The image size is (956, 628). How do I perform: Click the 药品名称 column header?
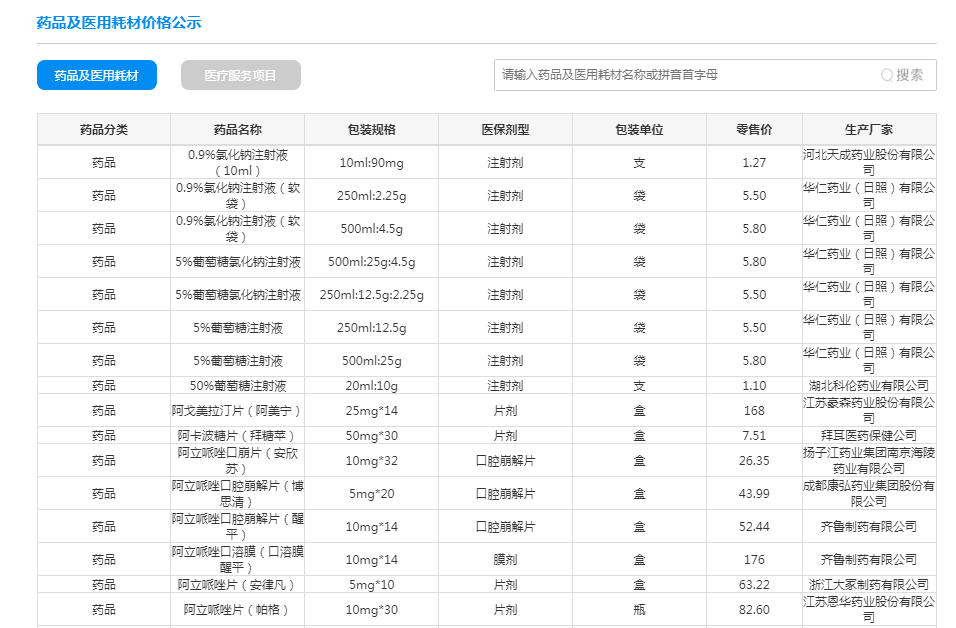tap(238, 129)
